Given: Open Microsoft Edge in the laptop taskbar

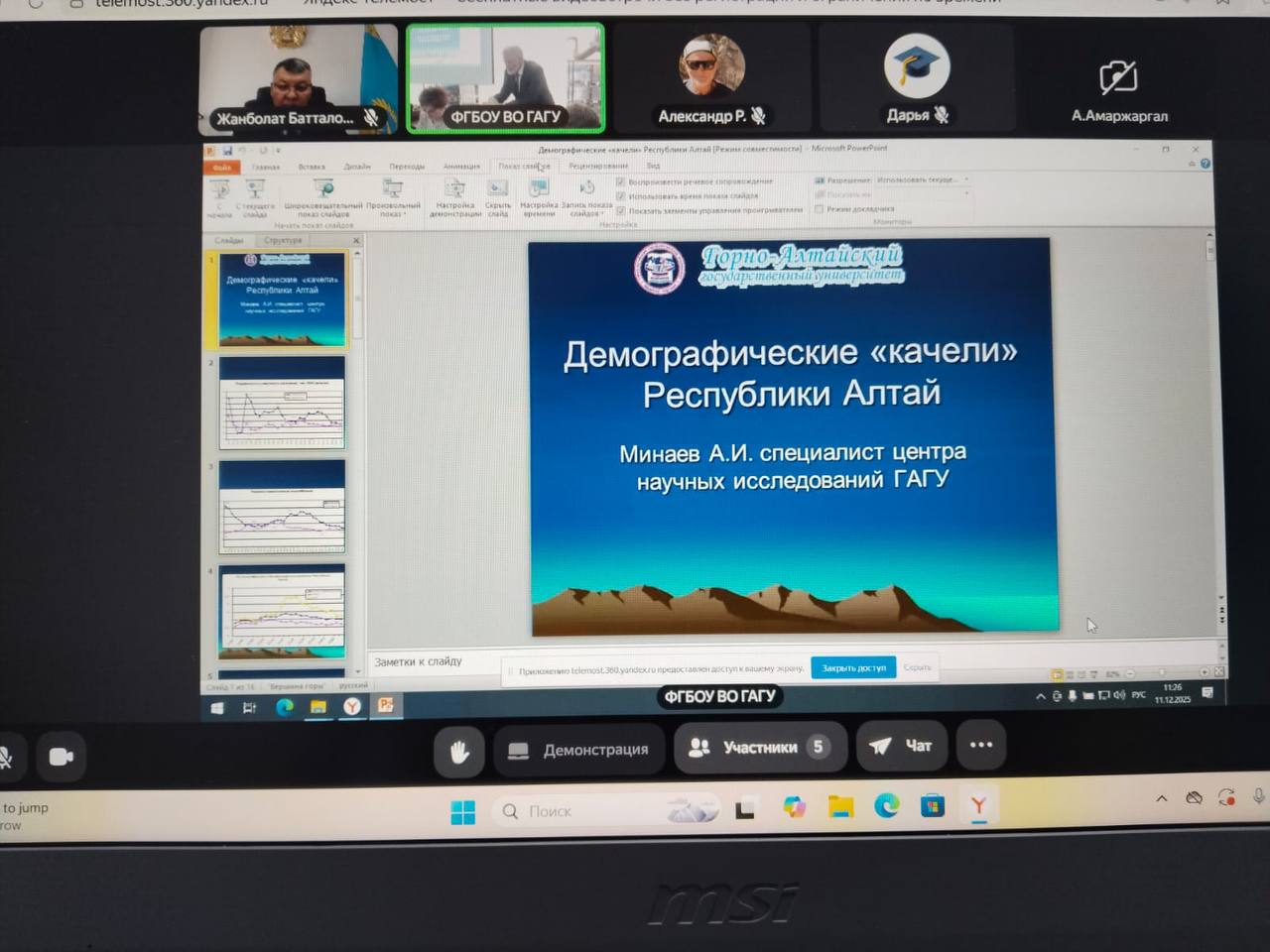Looking at the screenshot, I should click(x=886, y=806).
